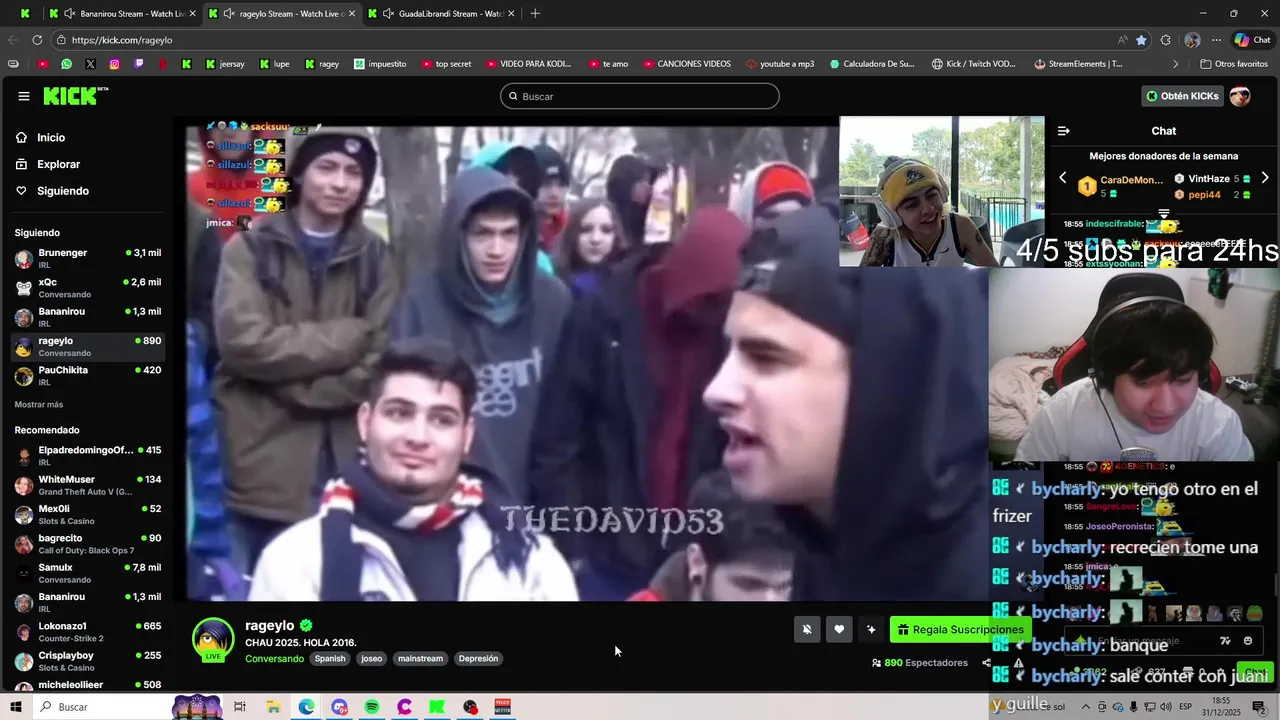Image resolution: width=1280 pixels, height=720 pixels.
Task: Open xQc's channel in the sidebar
Action: (x=88, y=288)
